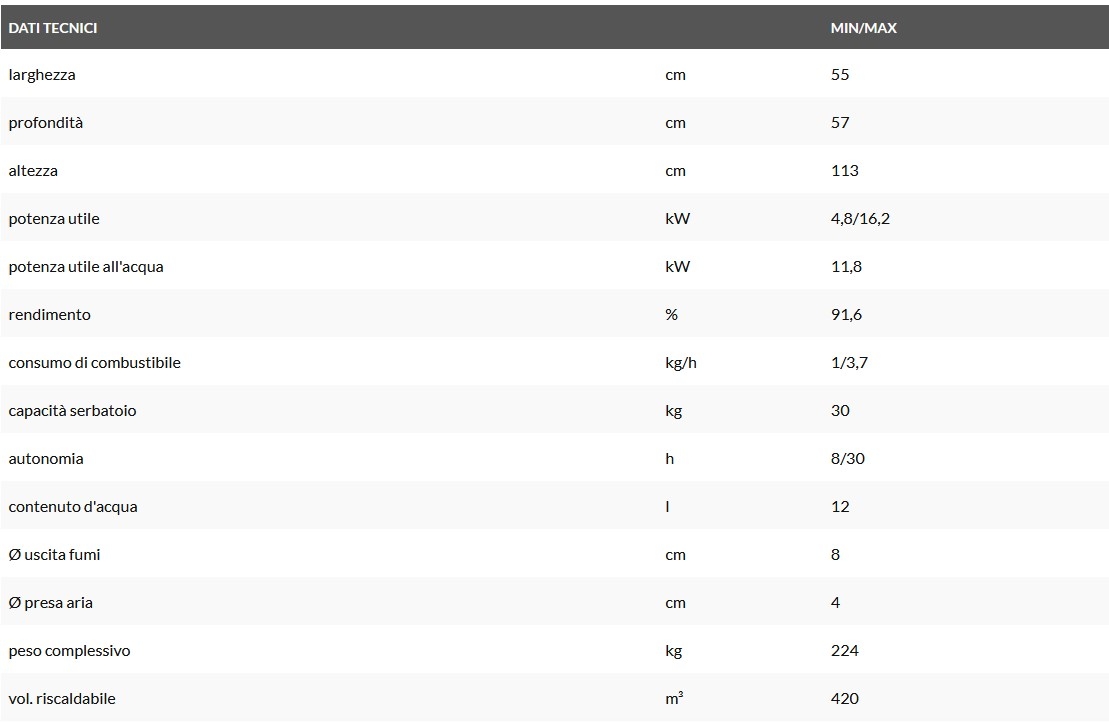Viewport: 1109px width, 722px height.
Task: Select potenza utile all'acqua label
Action: 86,267
